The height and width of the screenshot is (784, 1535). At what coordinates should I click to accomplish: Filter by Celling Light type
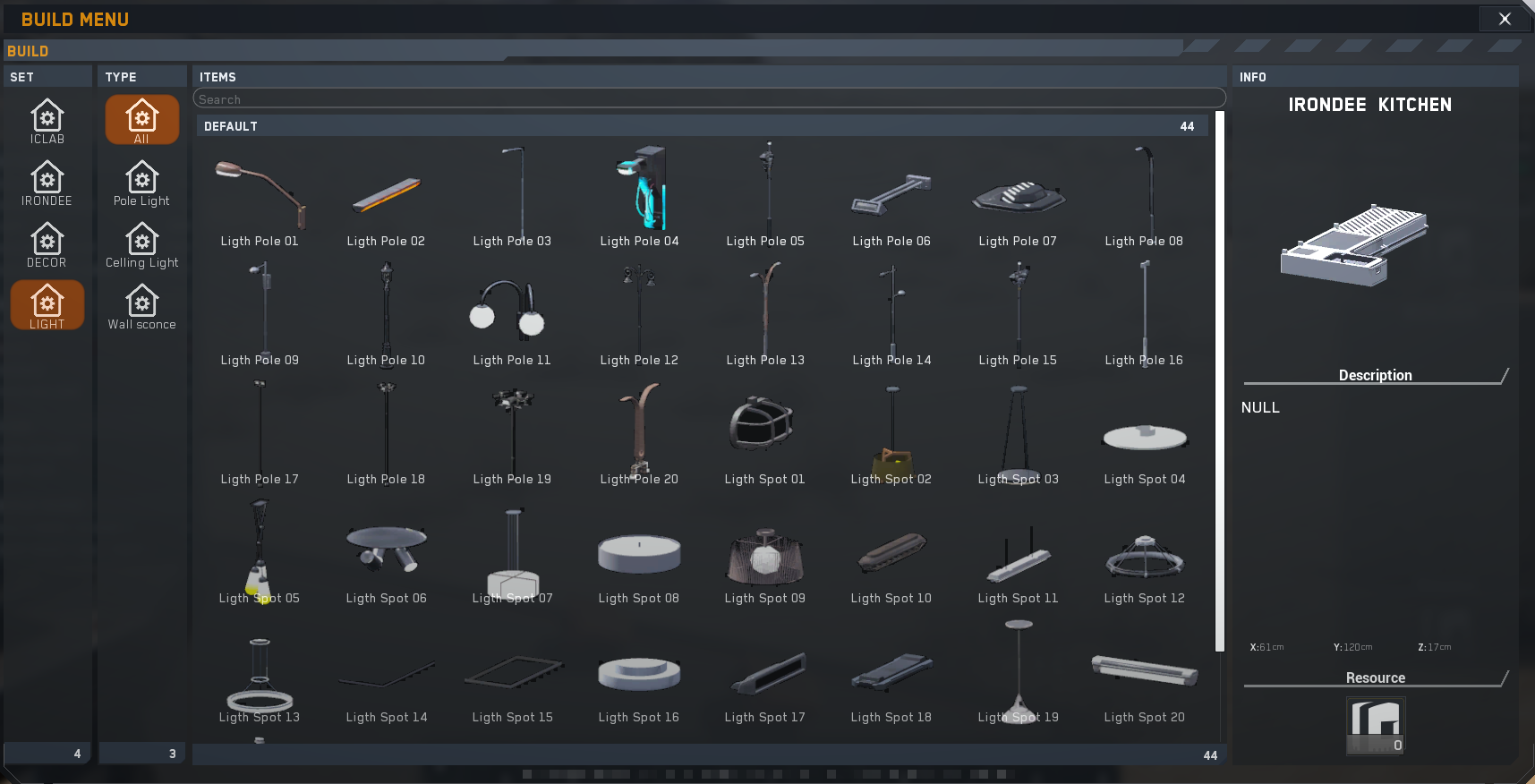141,244
